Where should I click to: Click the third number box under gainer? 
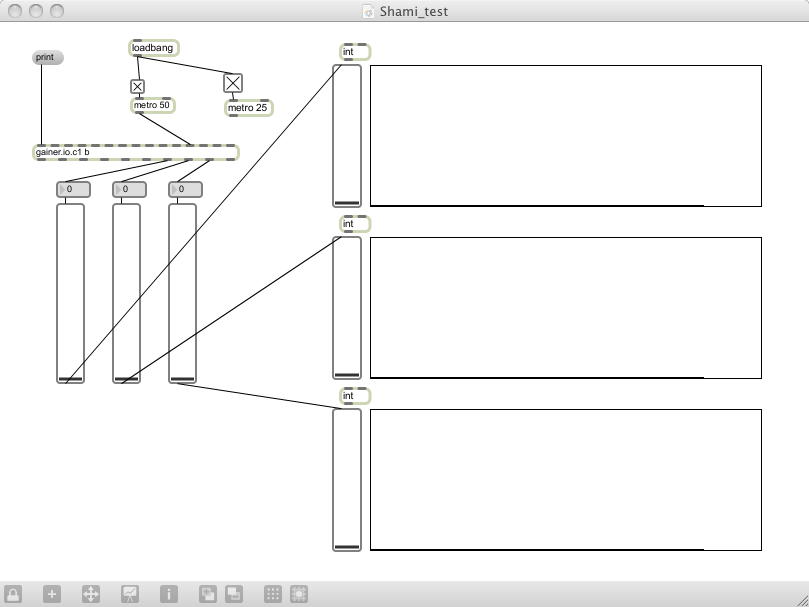[185, 189]
